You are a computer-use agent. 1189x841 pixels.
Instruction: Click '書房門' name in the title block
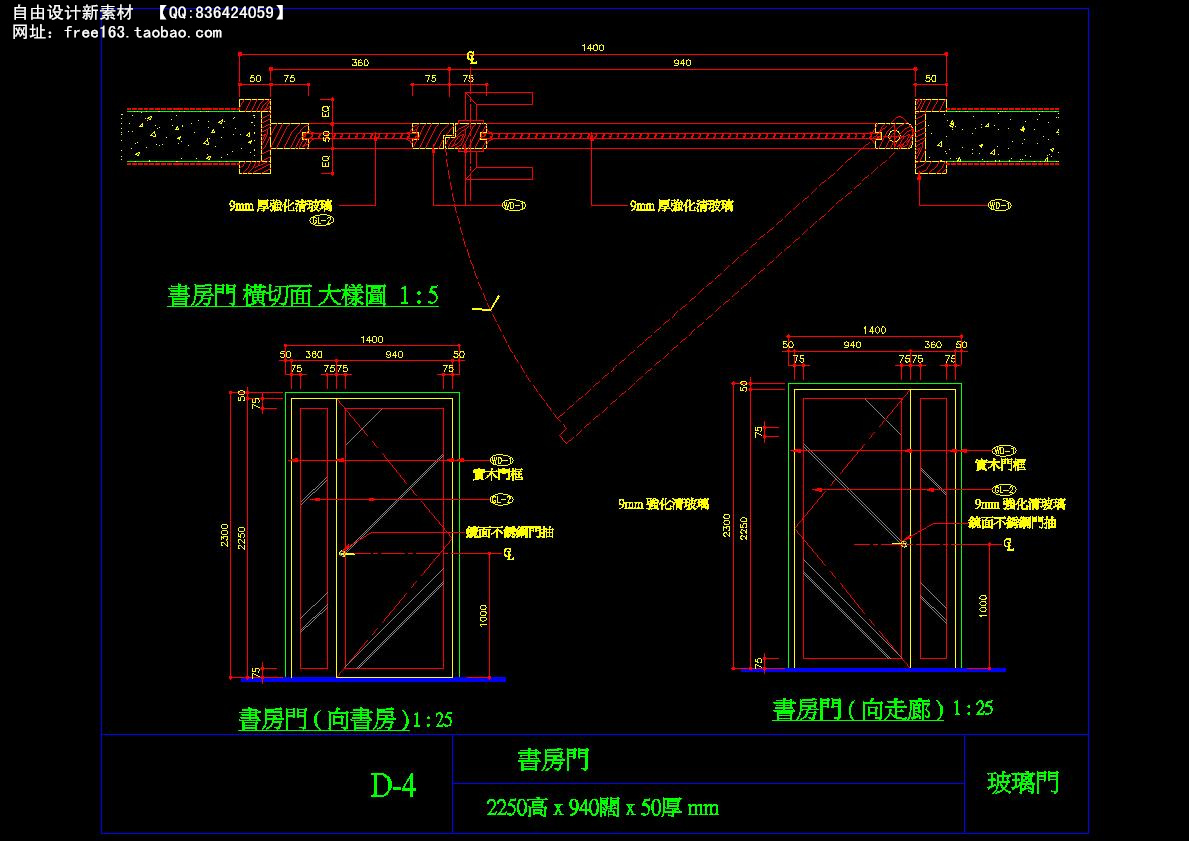tap(553, 760)
